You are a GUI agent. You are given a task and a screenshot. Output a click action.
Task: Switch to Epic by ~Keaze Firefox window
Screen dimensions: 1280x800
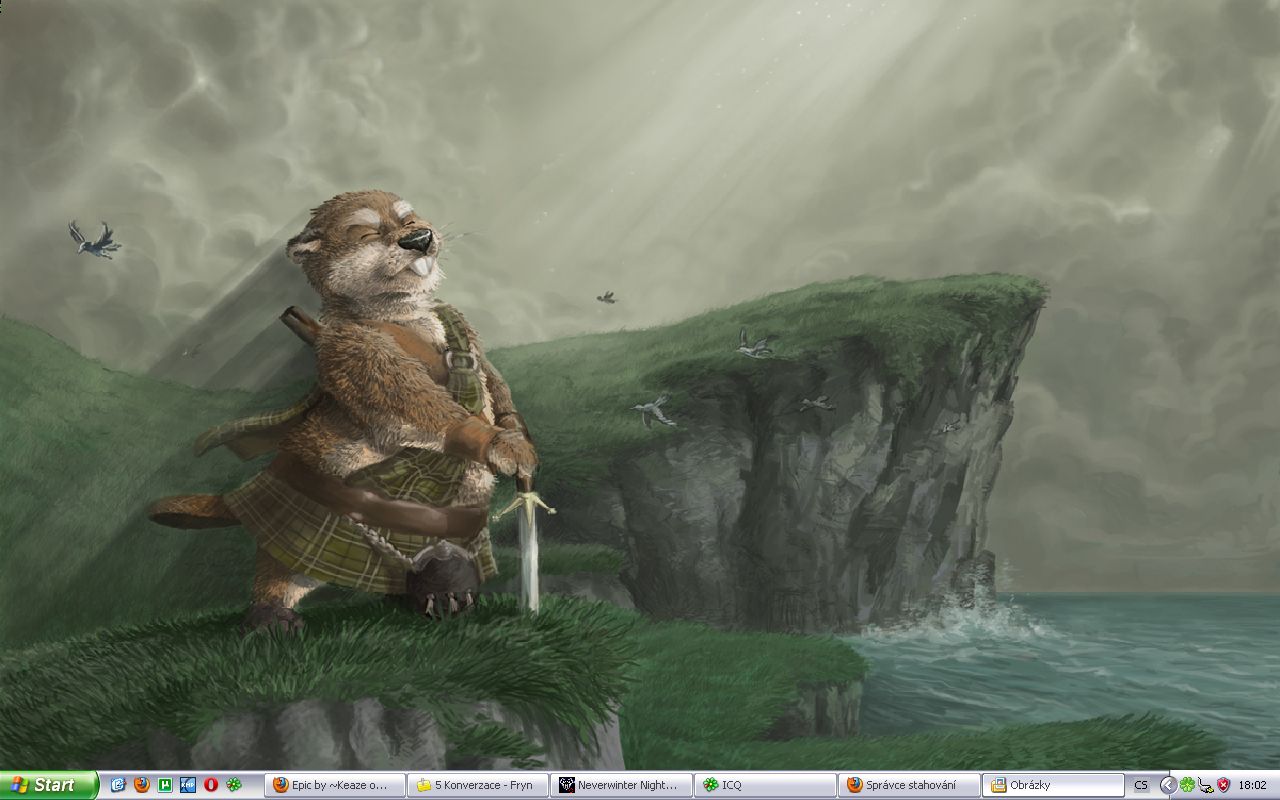point(335,785)
